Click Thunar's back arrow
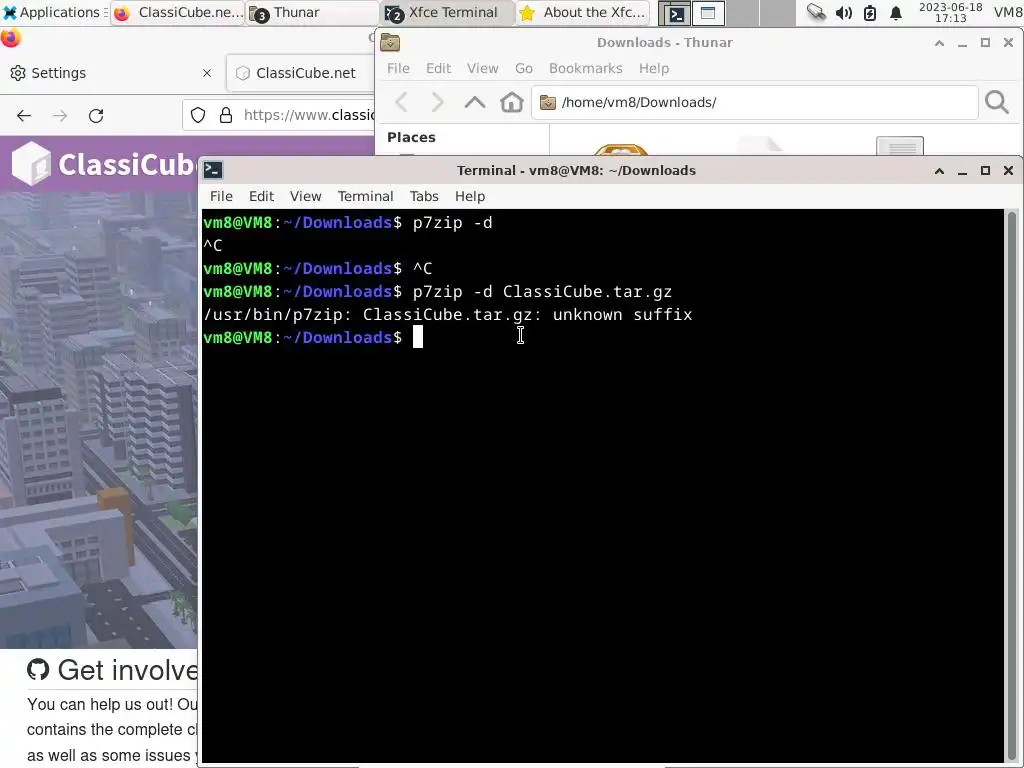The width and height of the screenshot is (1024, 768). tap(402, 102)
